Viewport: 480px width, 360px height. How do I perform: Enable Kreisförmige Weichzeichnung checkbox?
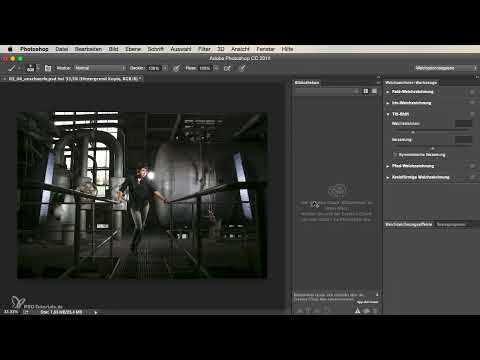pyautogui.click(x=472, y=177)
